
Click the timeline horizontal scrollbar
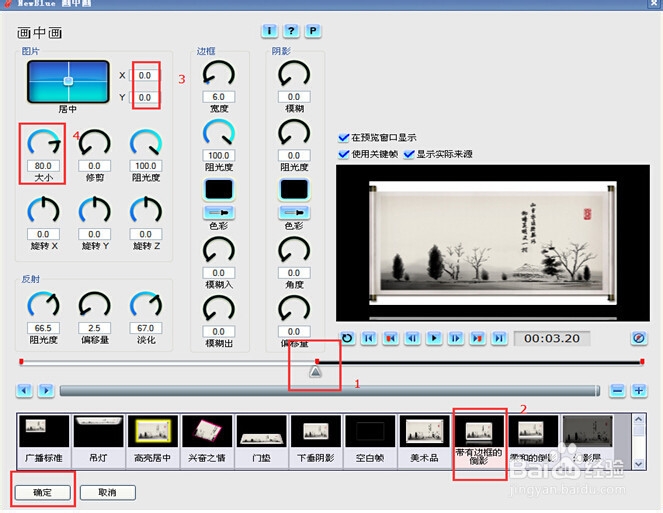coord(329,391)
